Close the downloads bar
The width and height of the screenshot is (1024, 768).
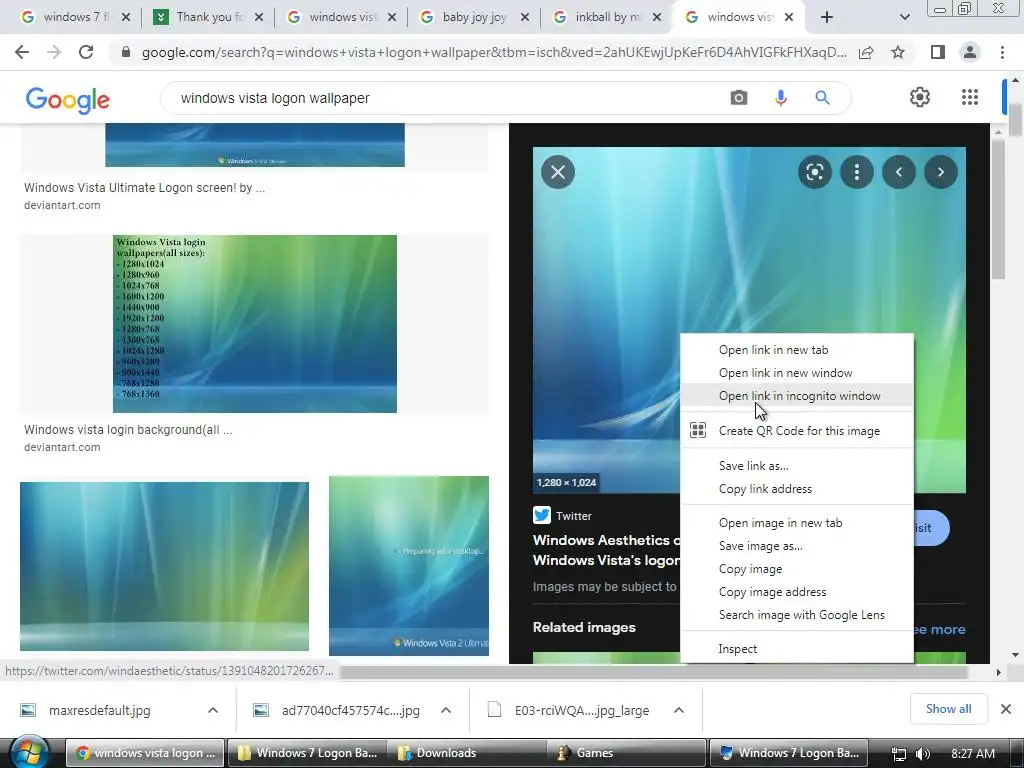click(x=1006, y=709)
